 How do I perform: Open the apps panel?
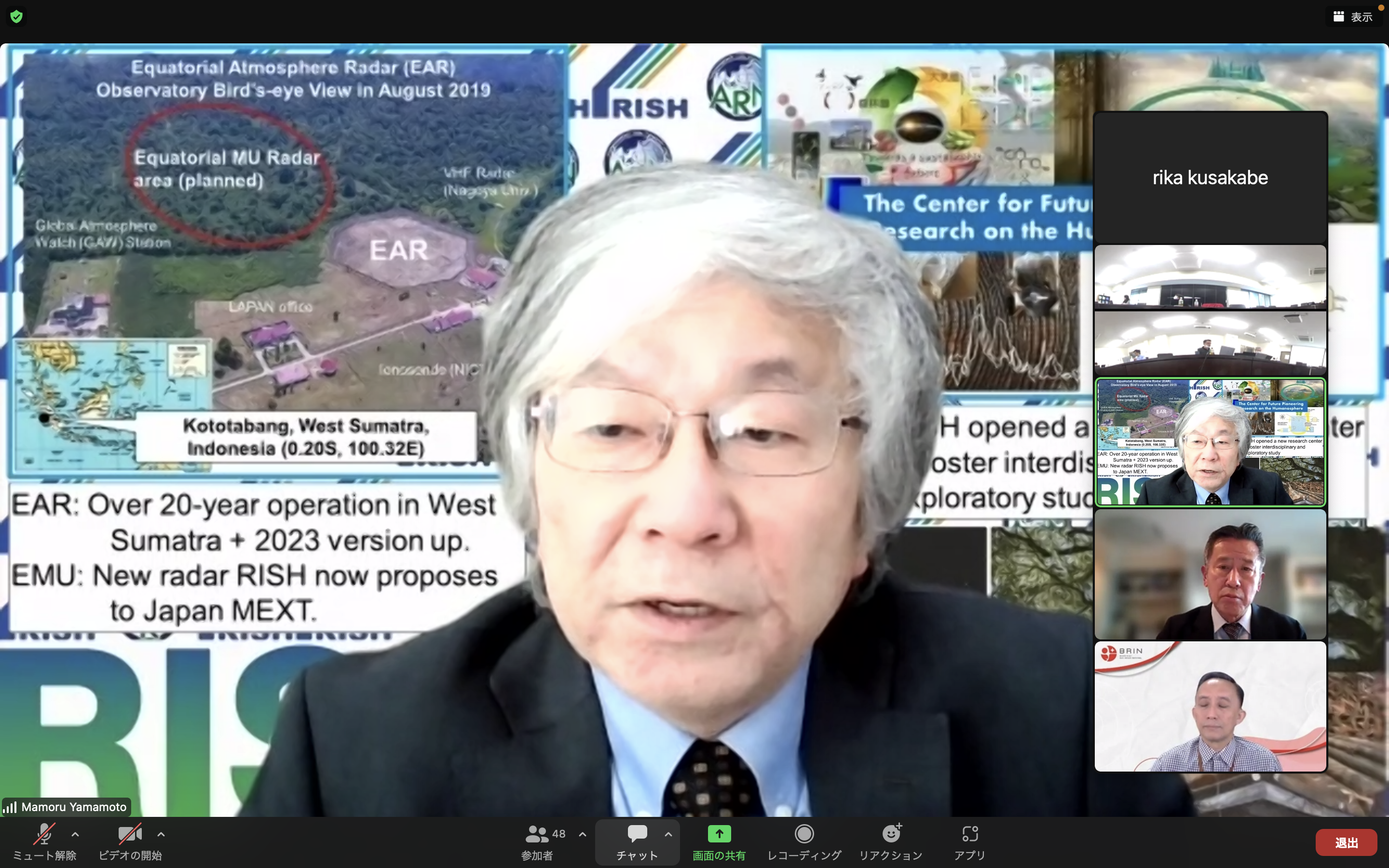969,841
